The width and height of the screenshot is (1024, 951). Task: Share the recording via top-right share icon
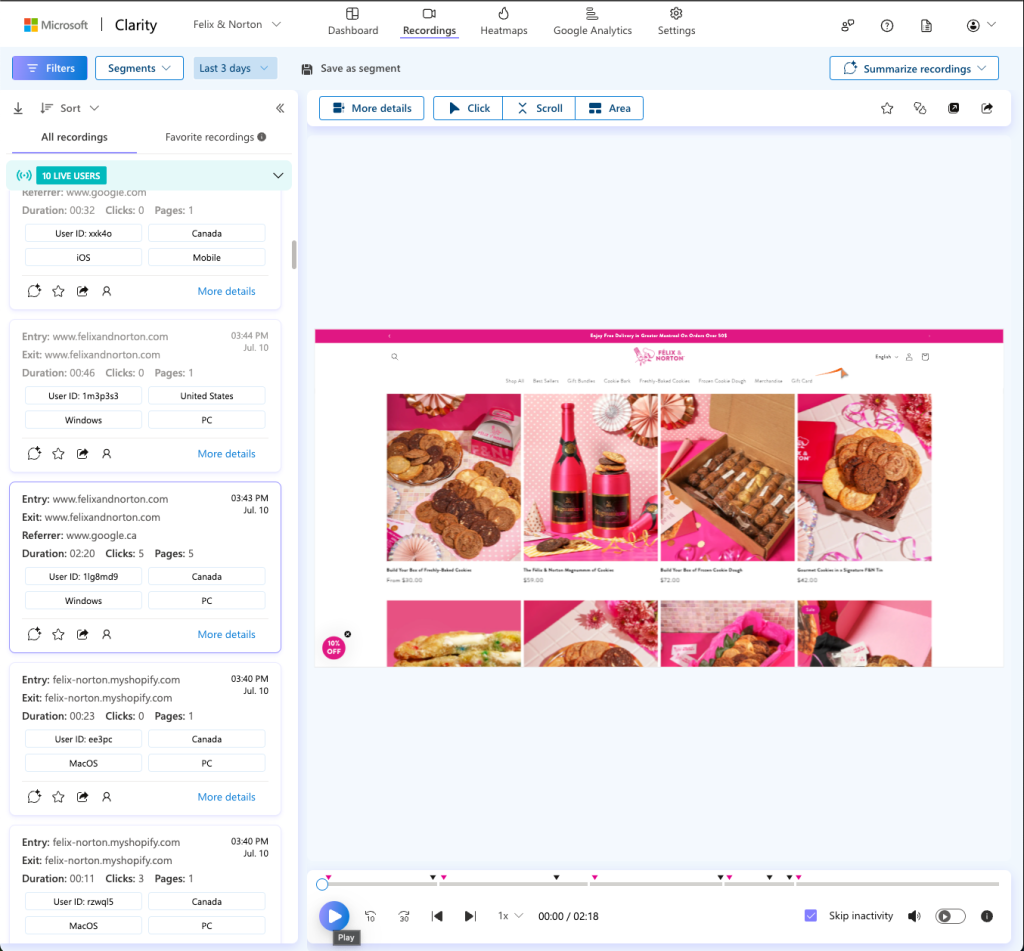[x=987, y=108]
